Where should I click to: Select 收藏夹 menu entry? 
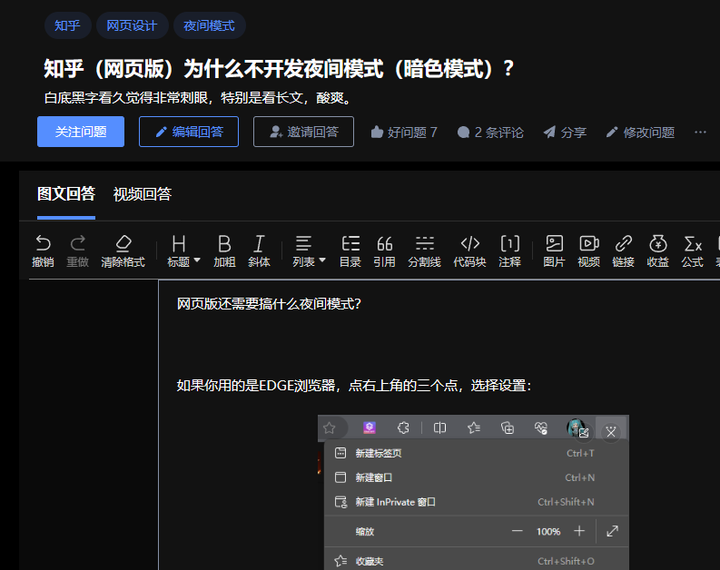pyautogui.click(x=476, y=561)
